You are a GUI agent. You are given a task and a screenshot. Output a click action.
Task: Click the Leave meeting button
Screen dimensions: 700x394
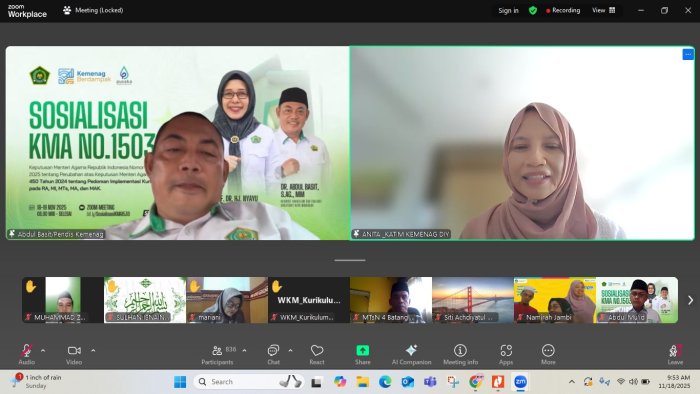click(x=675, y=354)
